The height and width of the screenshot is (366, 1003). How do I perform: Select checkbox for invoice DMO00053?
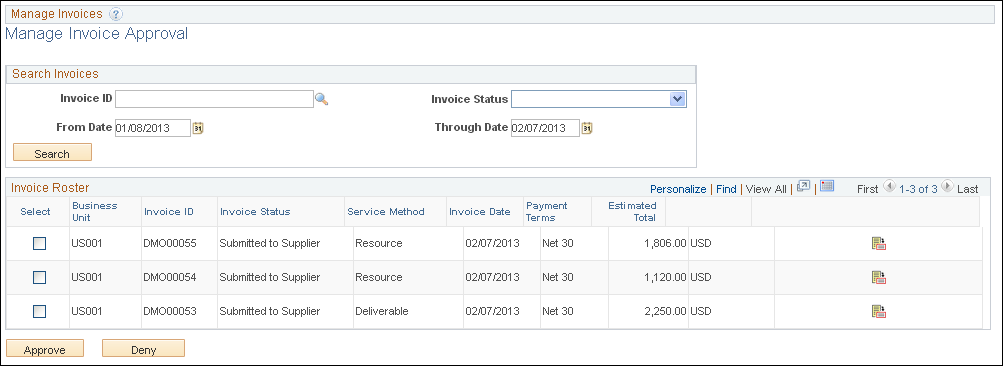coord(40,311)
